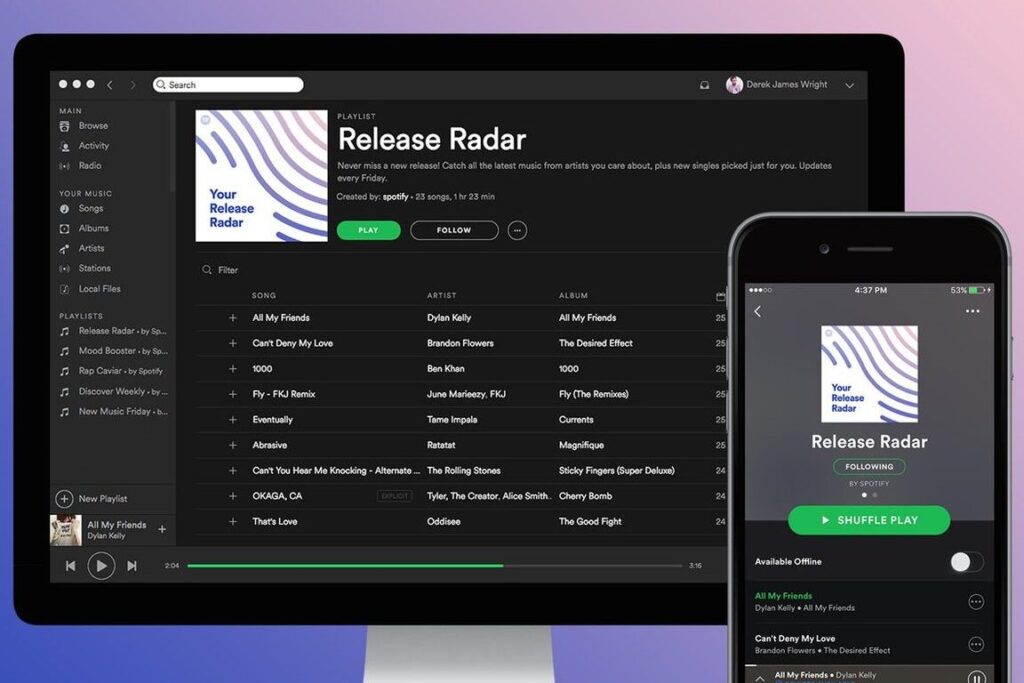Open Activity in the sidebar

point(93,146)
